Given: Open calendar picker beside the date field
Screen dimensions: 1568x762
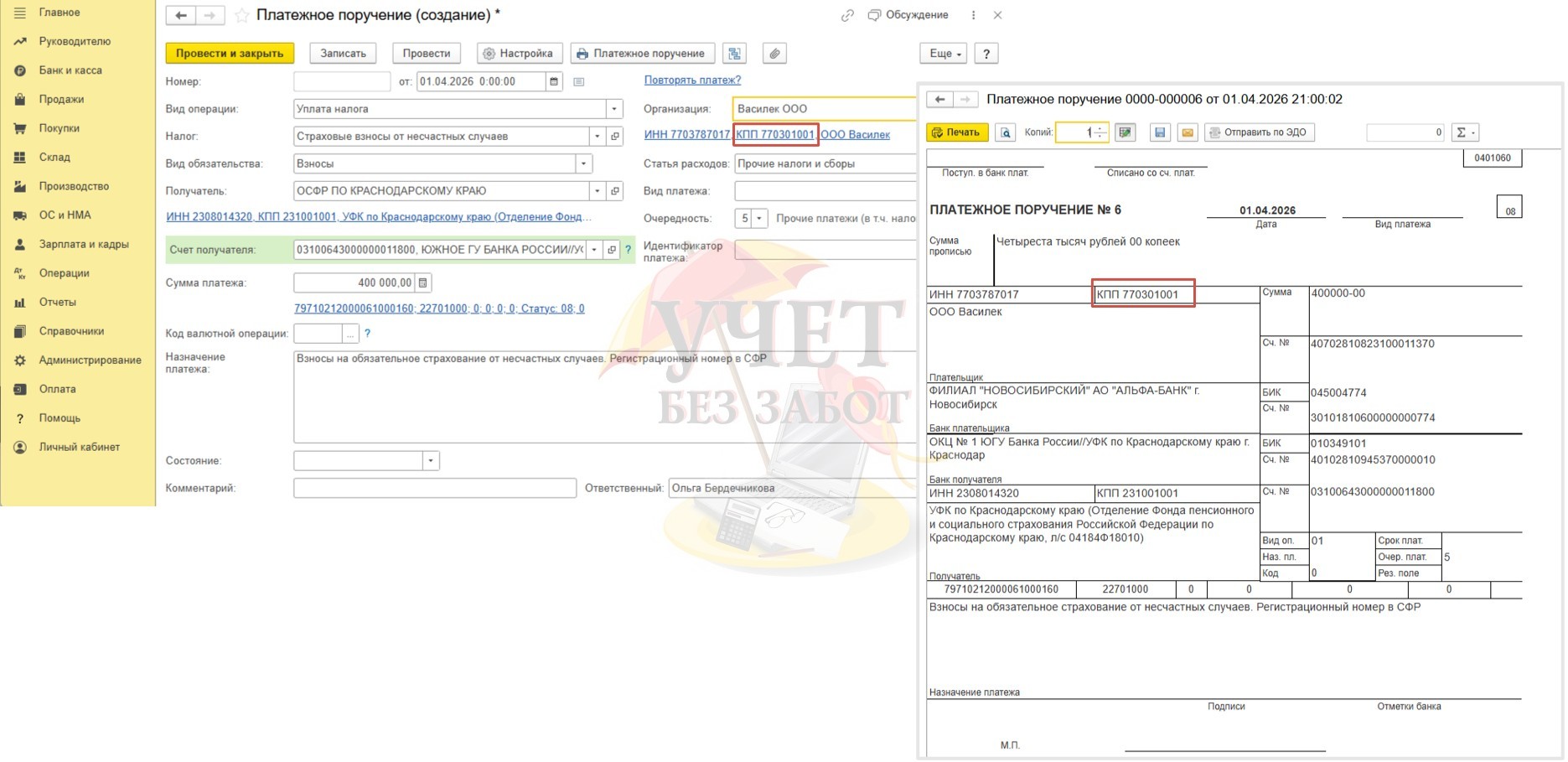Looking at the screenshot, I should pyautogui.click(x=554, y=81).
